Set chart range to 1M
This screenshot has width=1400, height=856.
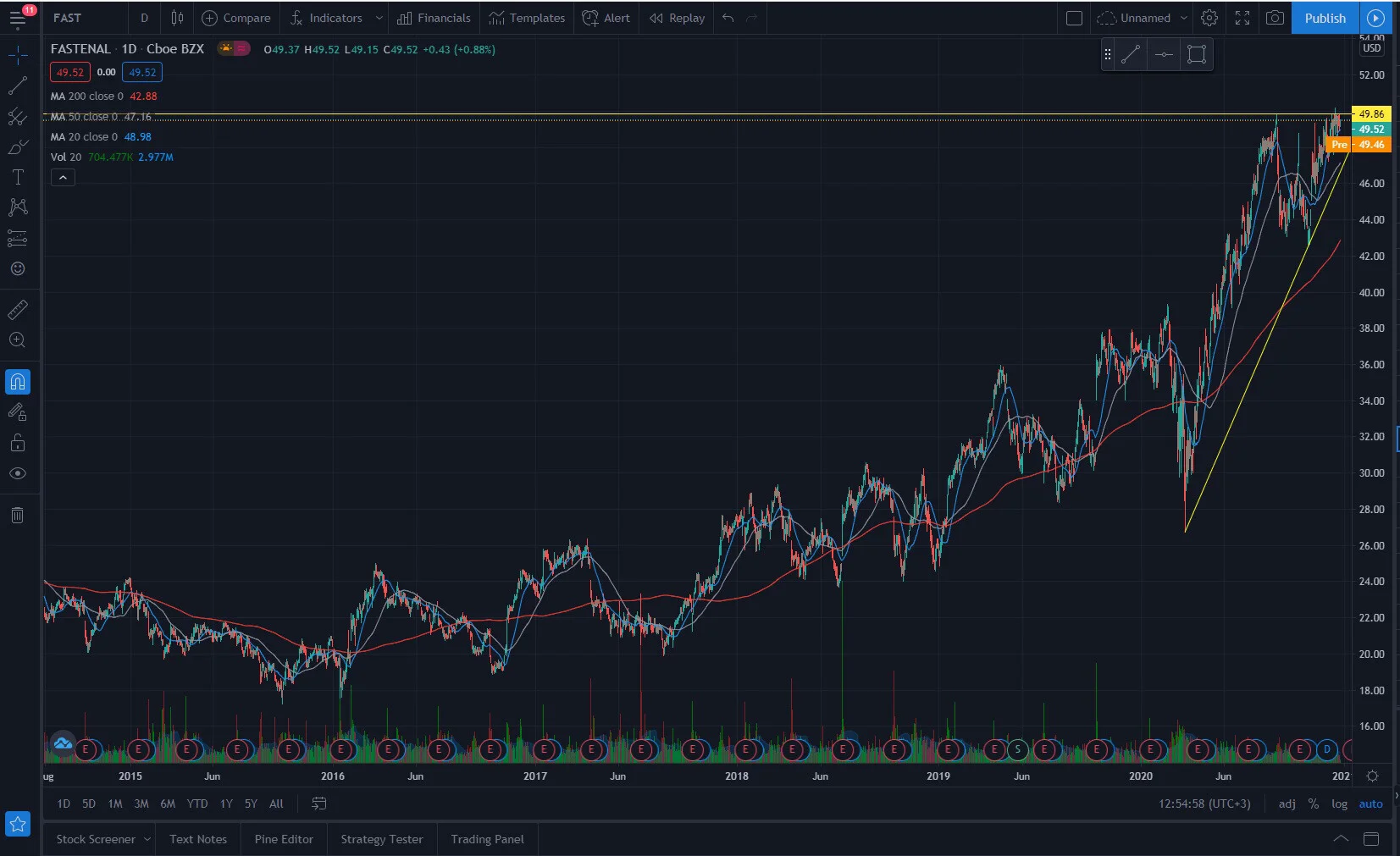point(115,804)
